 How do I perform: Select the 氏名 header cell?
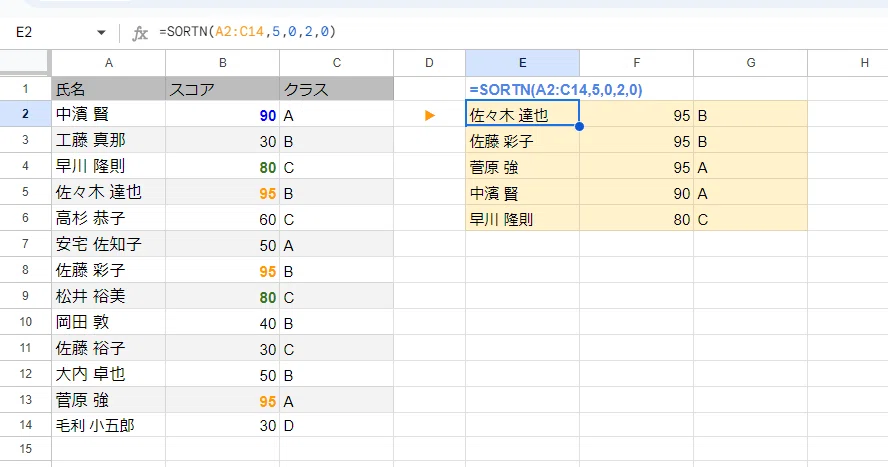pyautogui.click(x=109, y=89)
